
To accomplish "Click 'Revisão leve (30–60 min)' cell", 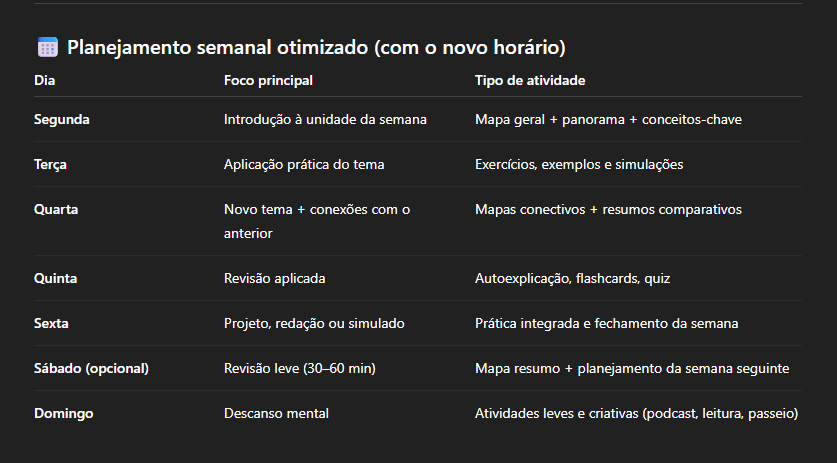I will 299,368.
